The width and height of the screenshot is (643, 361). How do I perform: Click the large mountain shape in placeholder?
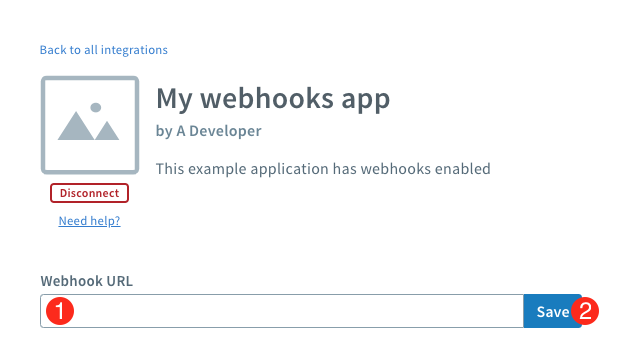coord(75,126)
